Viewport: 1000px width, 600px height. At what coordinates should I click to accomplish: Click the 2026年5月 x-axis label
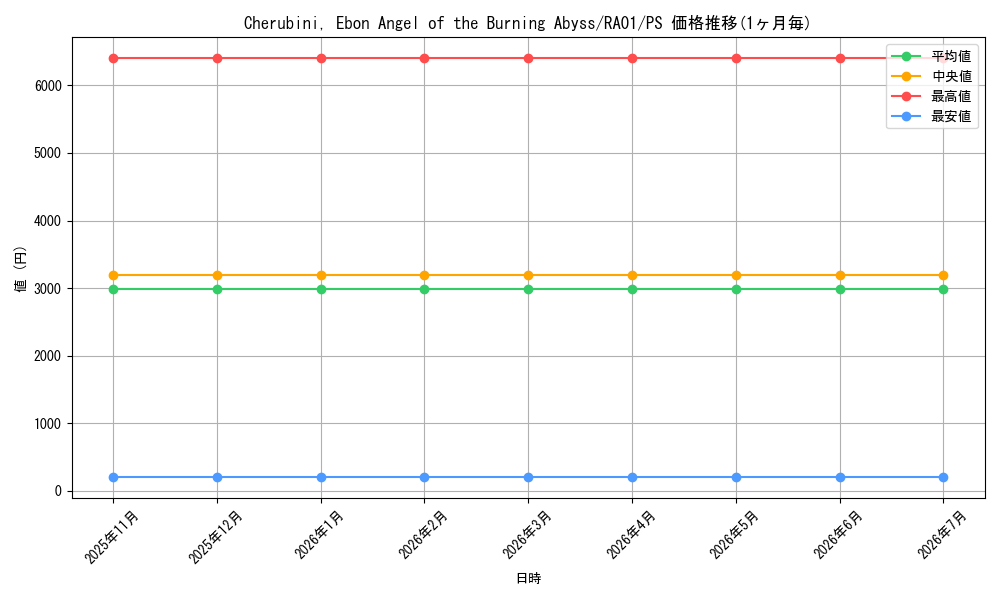(x=735, y=534)
